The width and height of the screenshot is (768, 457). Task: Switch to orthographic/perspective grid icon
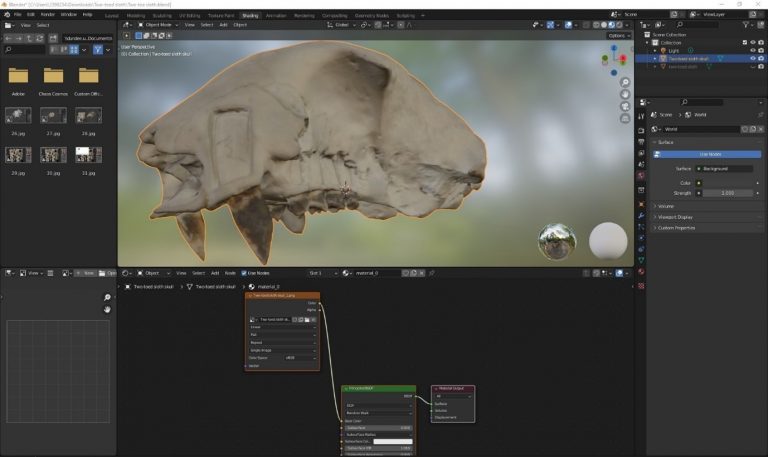[x=623, y=119]
